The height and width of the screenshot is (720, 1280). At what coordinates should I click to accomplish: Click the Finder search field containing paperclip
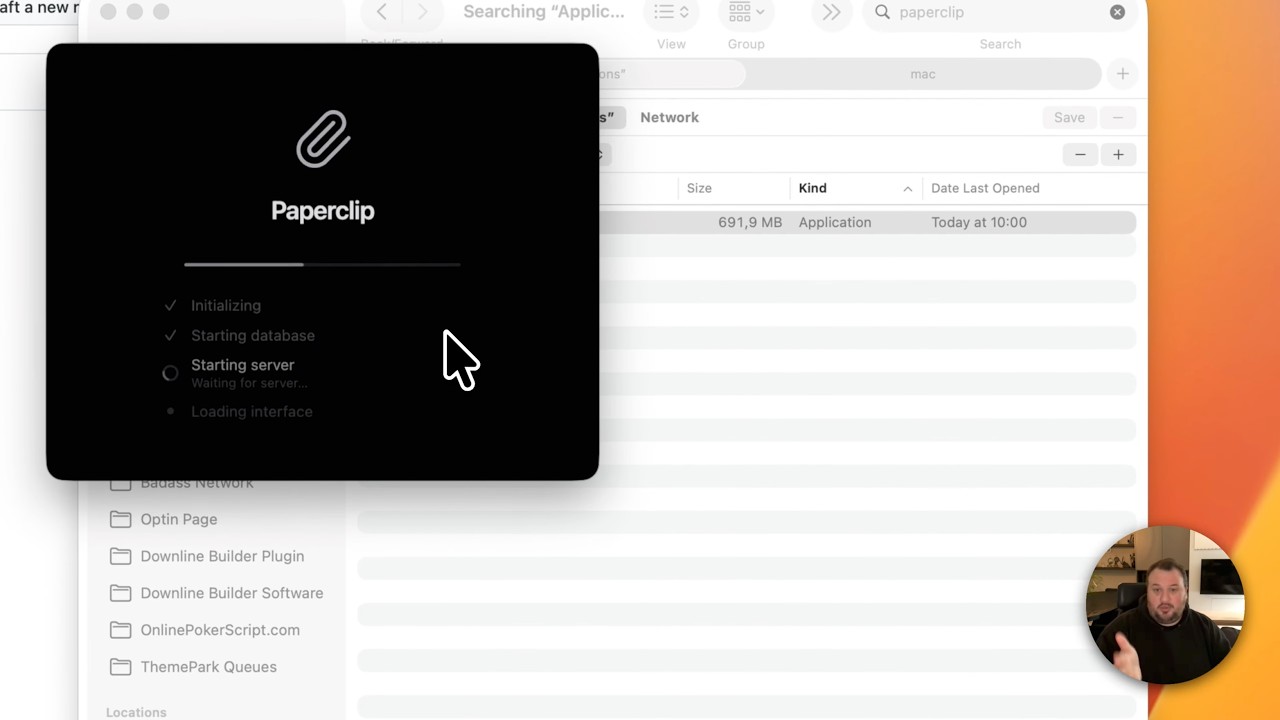pyautogui.click(x=1000, y=12)
